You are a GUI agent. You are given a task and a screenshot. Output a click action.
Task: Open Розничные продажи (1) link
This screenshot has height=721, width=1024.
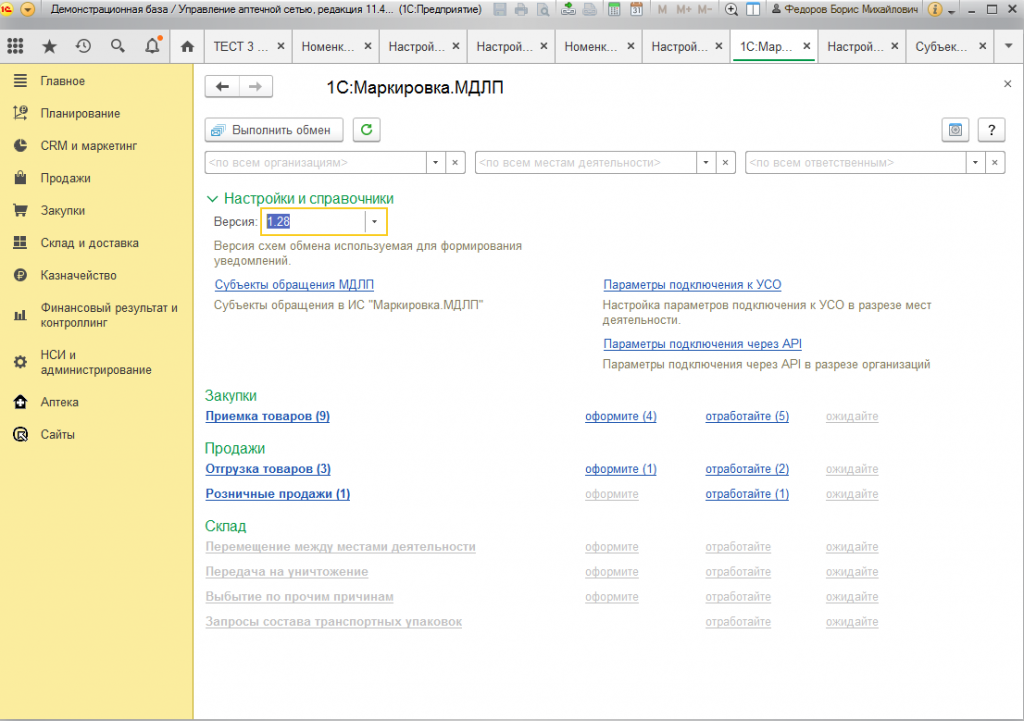point(278,494)
